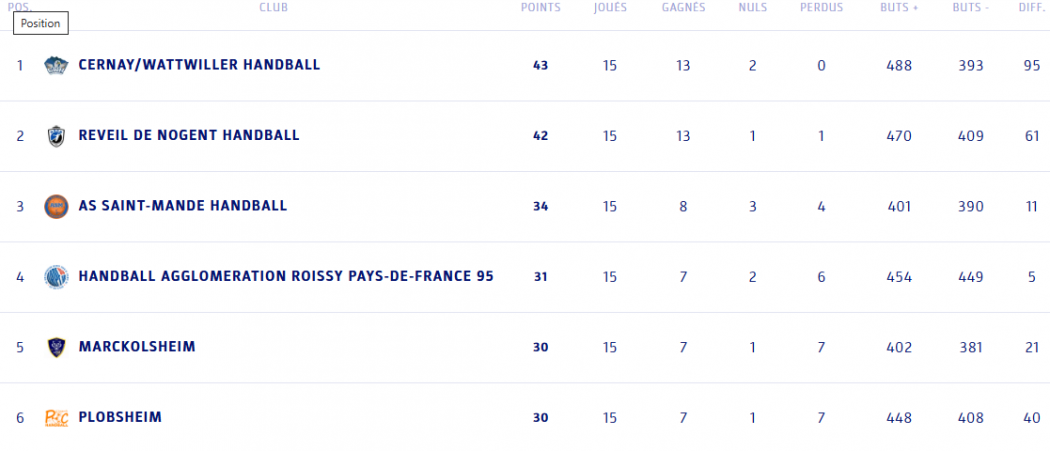Click the Plobsheim orange club logo
The image size is (1050, 451).
[x=55, y=418]
